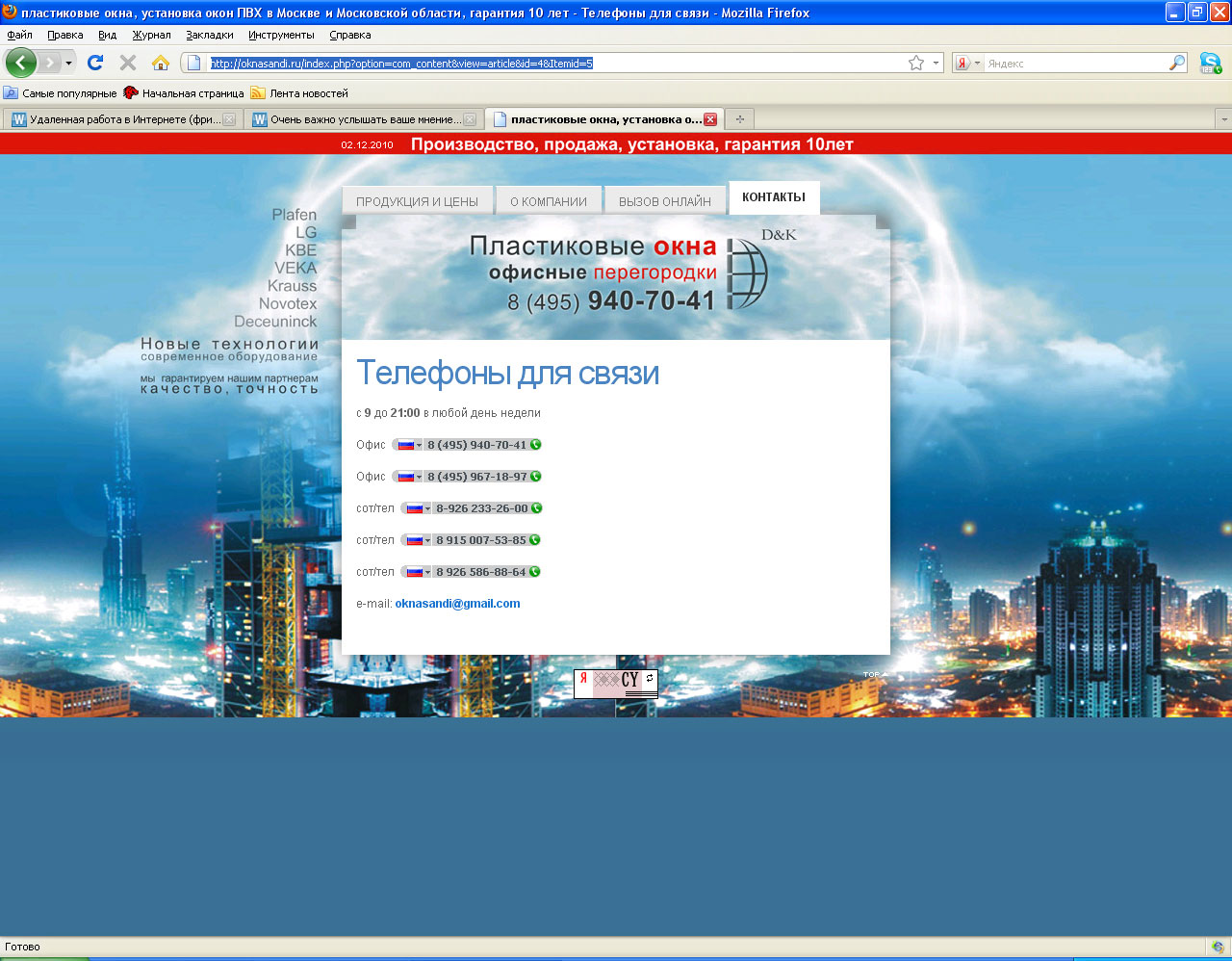The height and width of the screenshot is (961, 1232).
Task: Open the ПРОДУКЦИЯ И ЦЕНЫ page tab
Action: pyautogui.click(x=418, y=201)
